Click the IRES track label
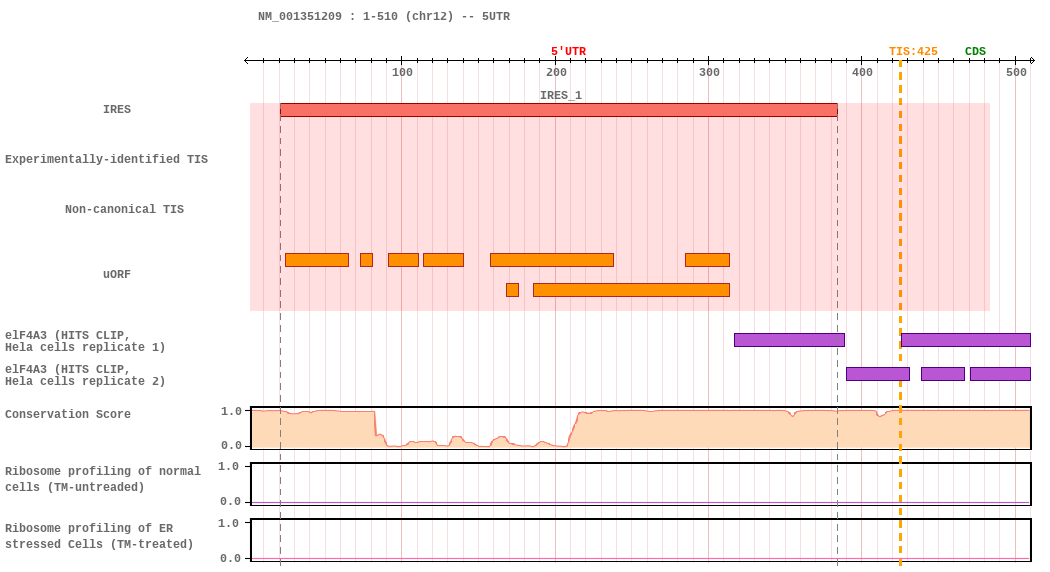 [117, 110]
